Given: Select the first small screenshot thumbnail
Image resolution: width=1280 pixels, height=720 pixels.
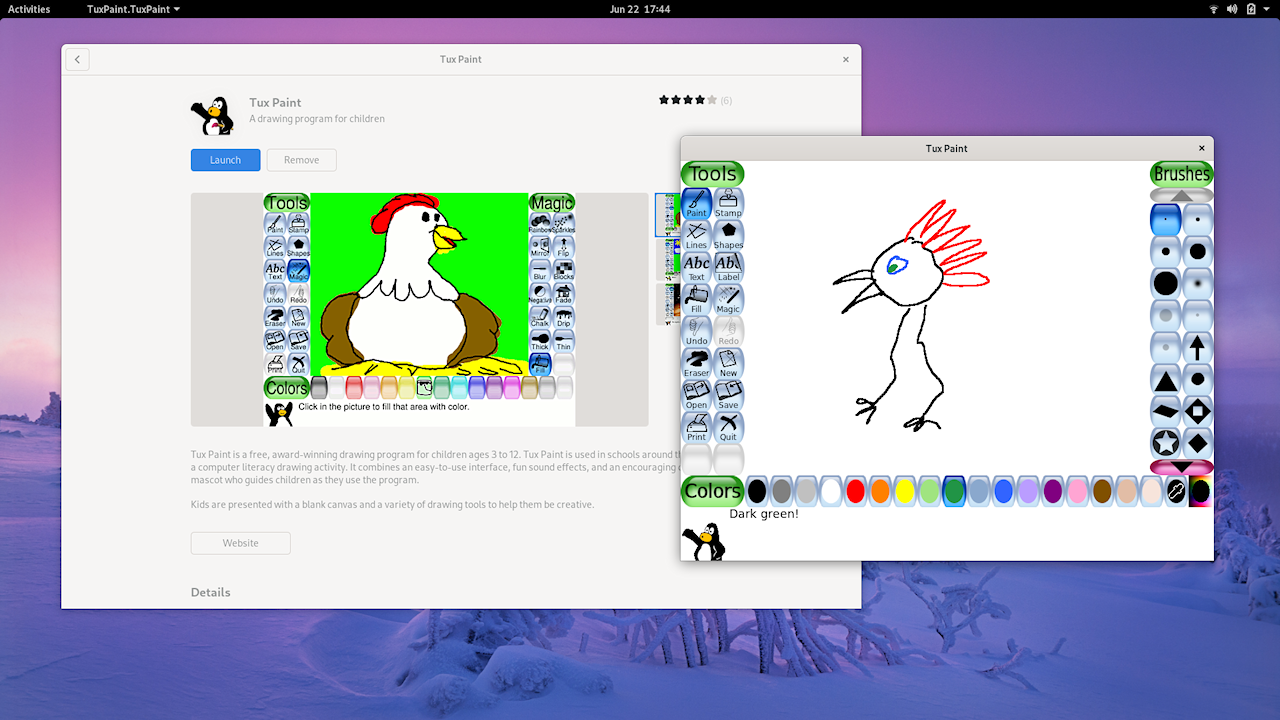Looking at the screenshot, I should (668, 215).
